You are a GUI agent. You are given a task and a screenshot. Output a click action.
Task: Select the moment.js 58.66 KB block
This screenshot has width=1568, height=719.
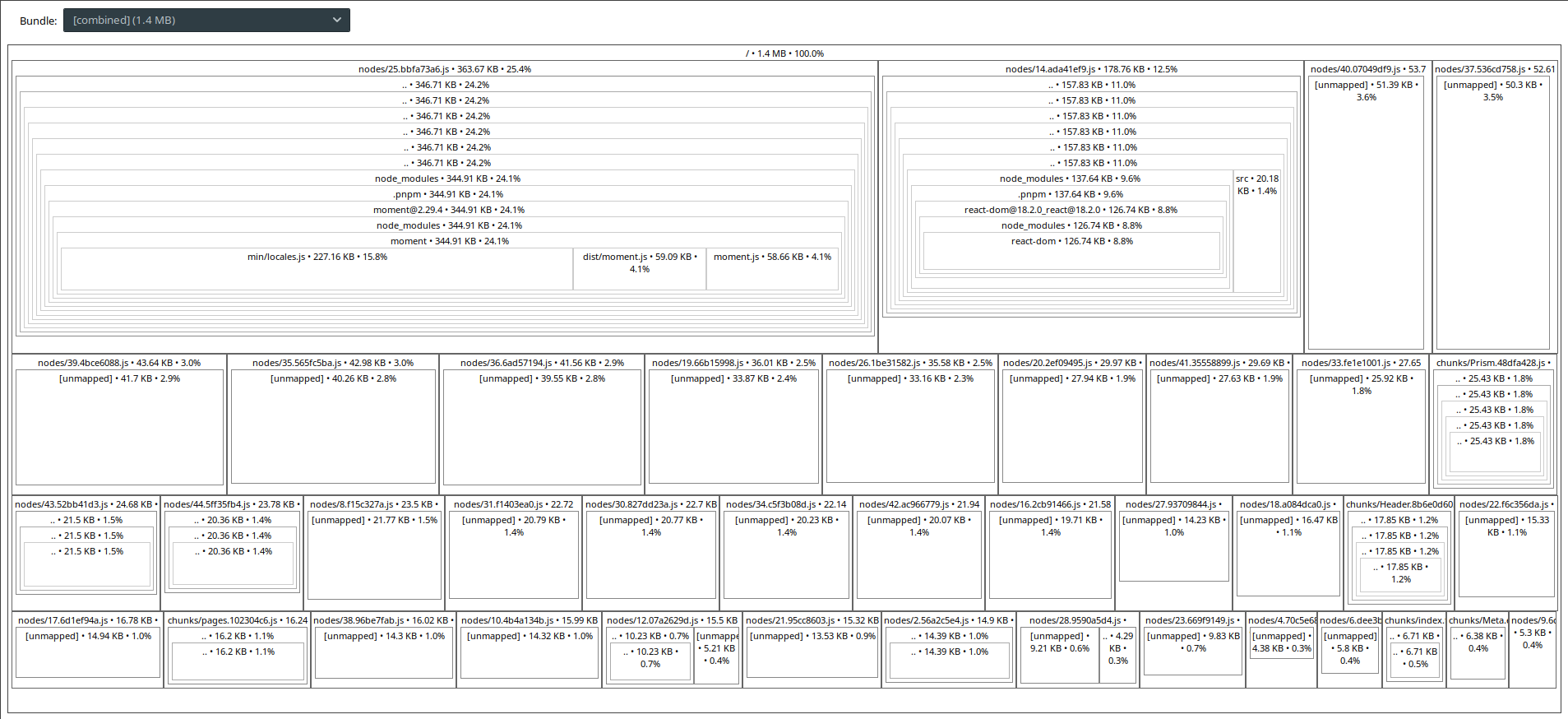(x=772, y=271)
